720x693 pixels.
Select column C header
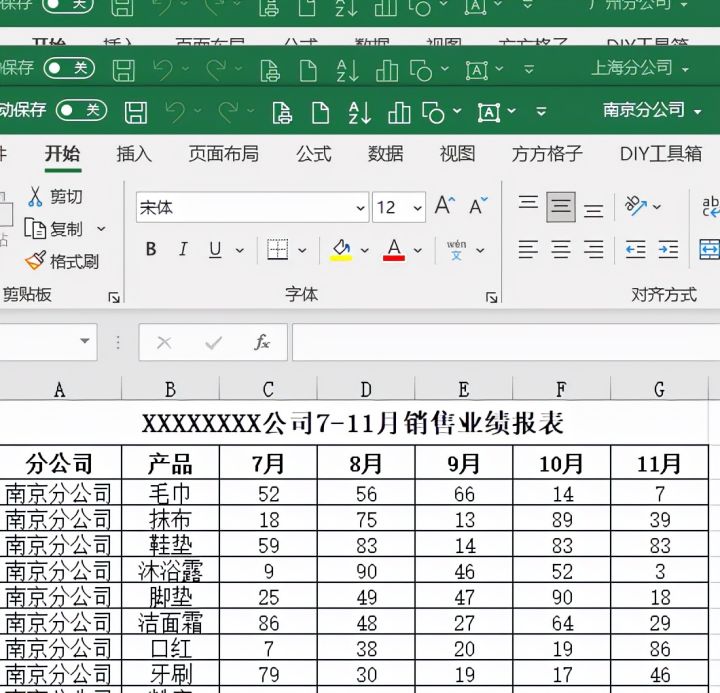coord(268,389)
